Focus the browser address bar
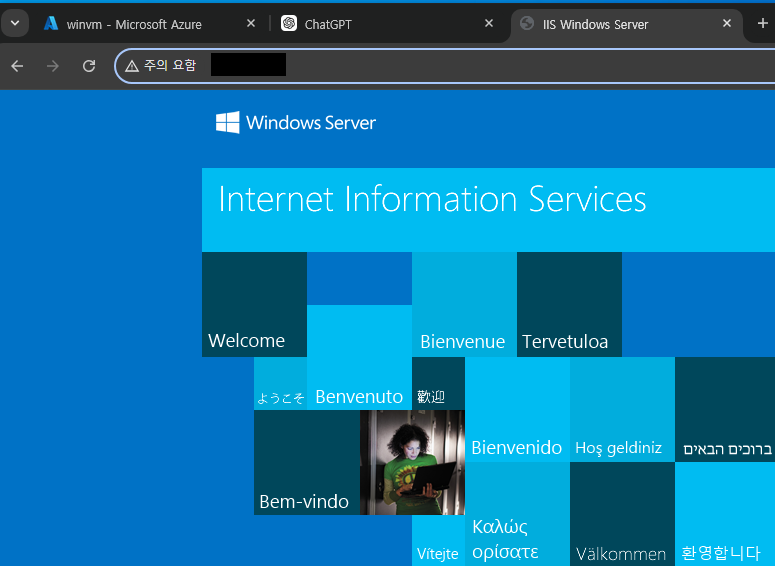 click(445, 66)
